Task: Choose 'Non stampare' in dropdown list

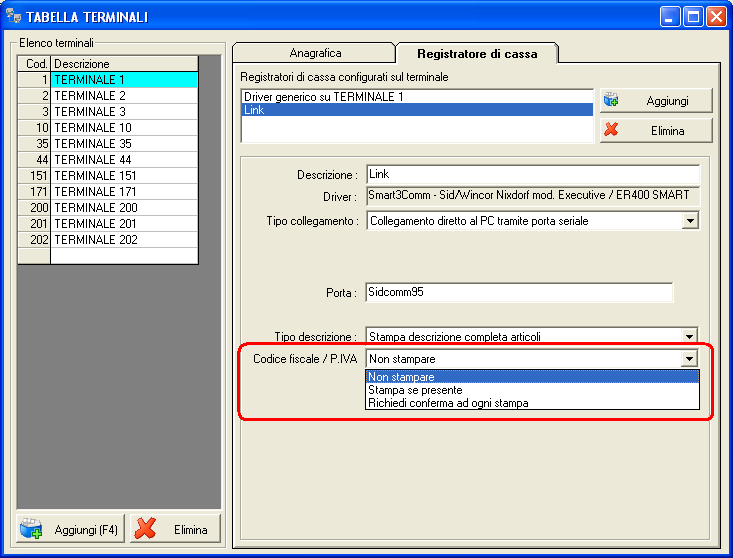Action: tap(532, 377)
